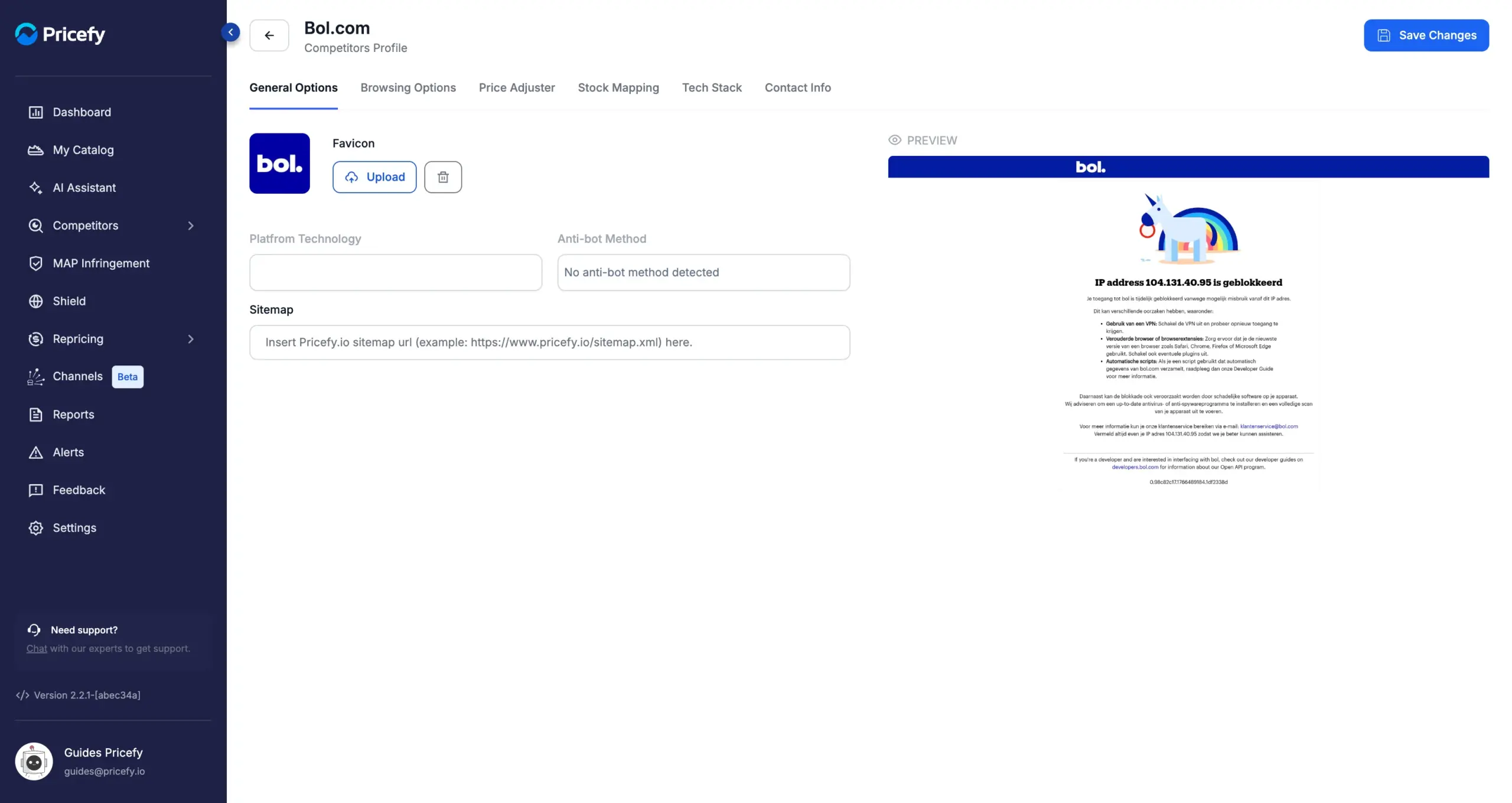Image resolution: width=1512 pixels, height=803 pixels.
Task: Click the My Catalog icon
Action: (x=36, y=150)
